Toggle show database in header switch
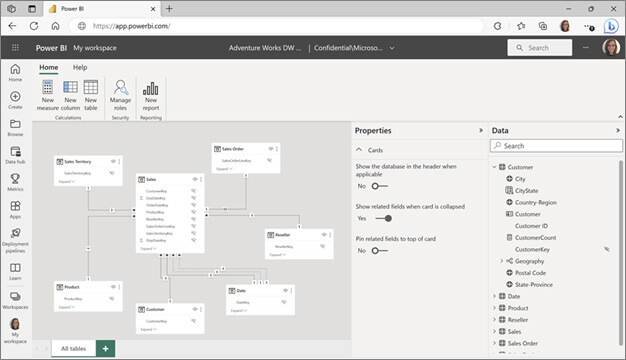 click(x=379, y=186)
